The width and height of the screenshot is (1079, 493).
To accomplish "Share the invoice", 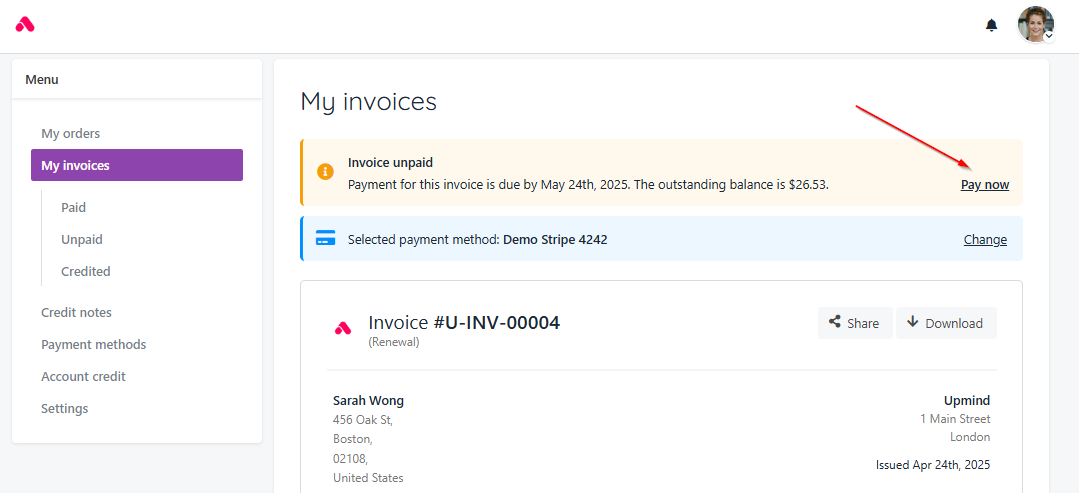I will tap(855, 323).
